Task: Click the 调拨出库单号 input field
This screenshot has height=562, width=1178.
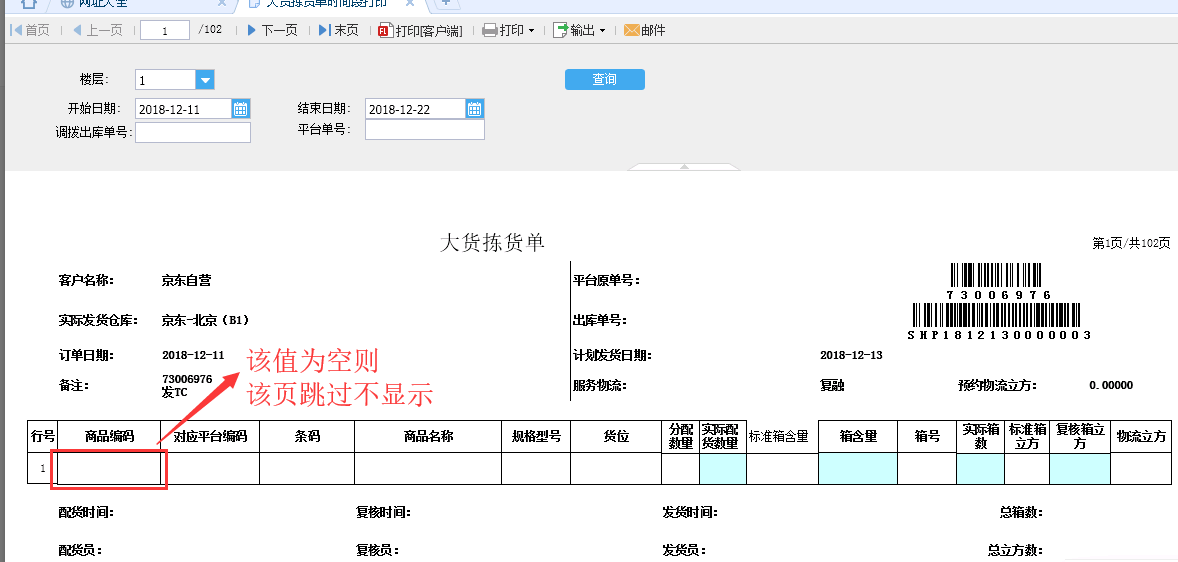Action: pyautogui.click(x=193, y=132)
